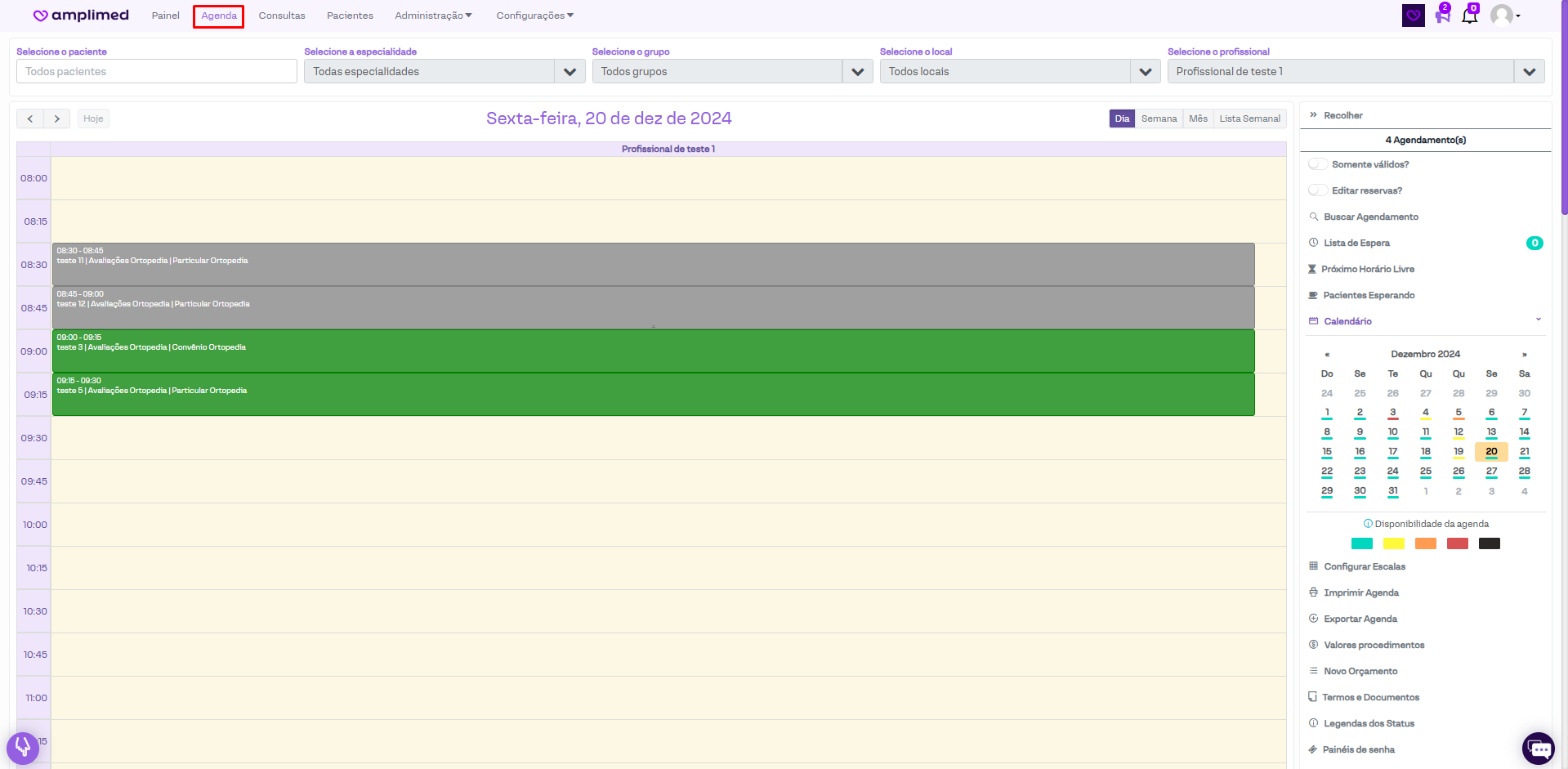Open the chat support bubble icon
Screen dimensions: 1568x769
coord(1539,749)
